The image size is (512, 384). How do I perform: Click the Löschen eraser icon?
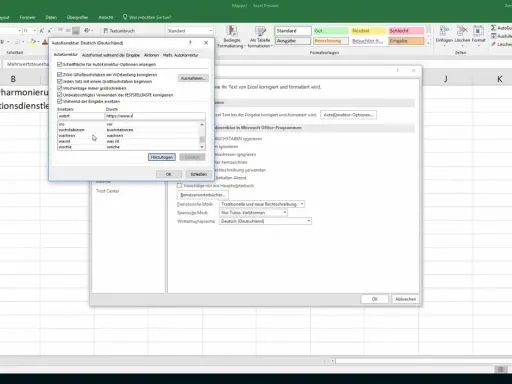[494, 44]
